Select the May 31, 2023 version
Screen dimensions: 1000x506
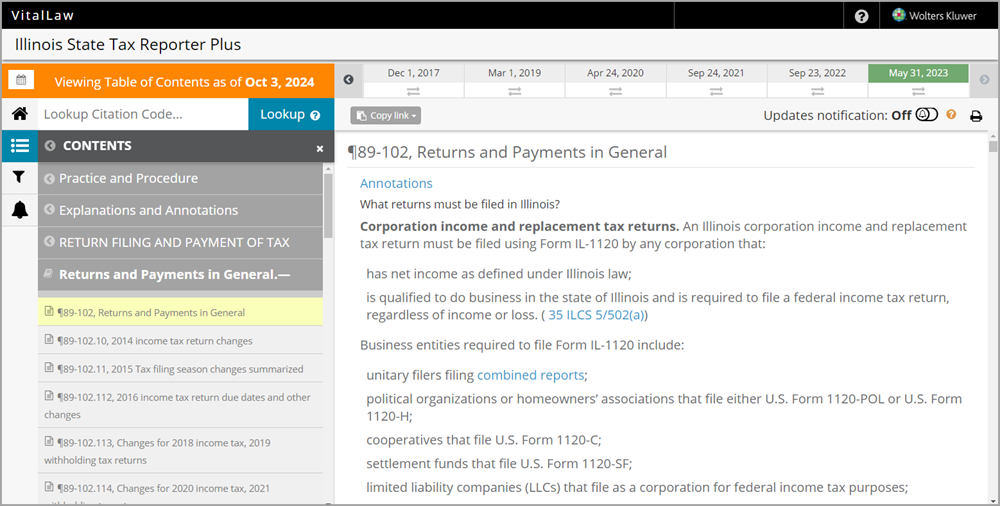[x=918, y=73]
